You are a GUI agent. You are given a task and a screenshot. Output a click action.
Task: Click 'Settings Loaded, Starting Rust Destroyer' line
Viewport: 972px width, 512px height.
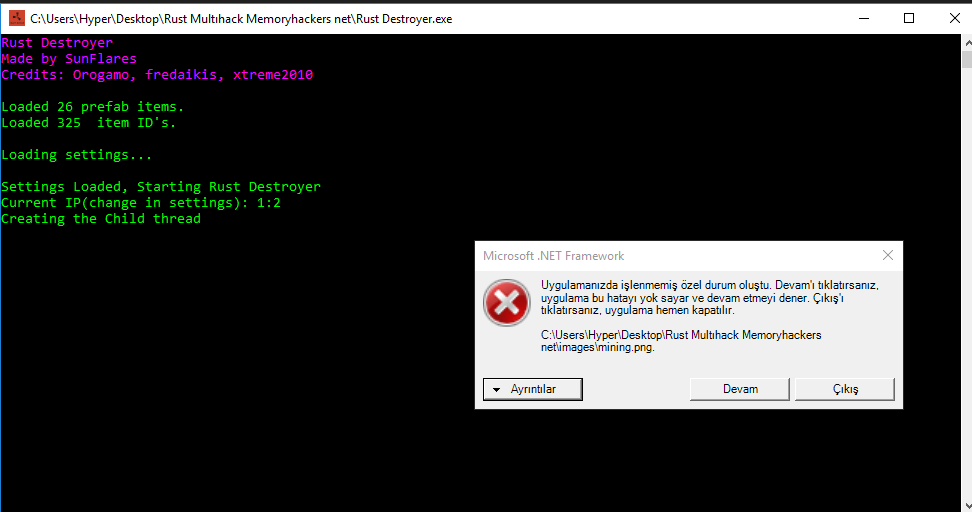(x=161, y=187)
